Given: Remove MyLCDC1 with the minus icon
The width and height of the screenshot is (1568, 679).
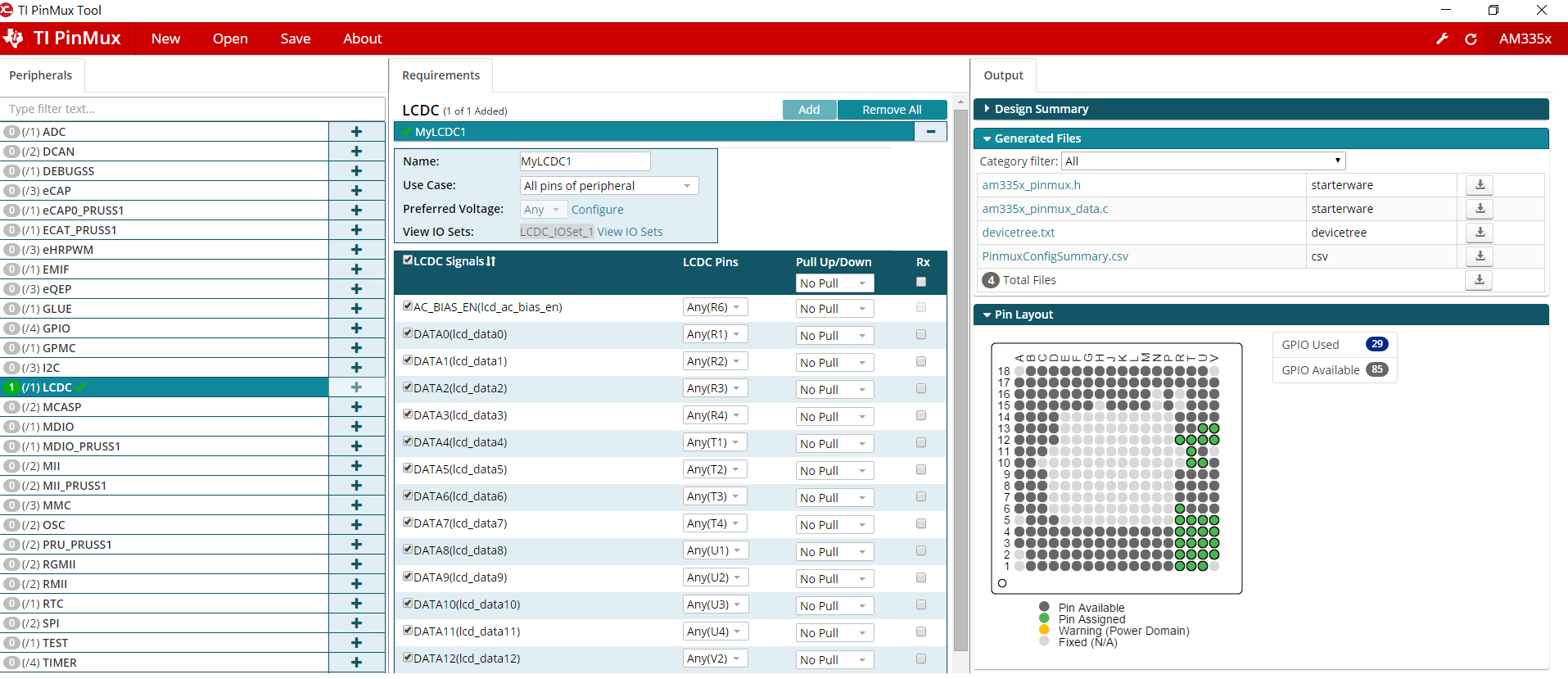Looking at the screenshot, I should (x=931, y=132).
